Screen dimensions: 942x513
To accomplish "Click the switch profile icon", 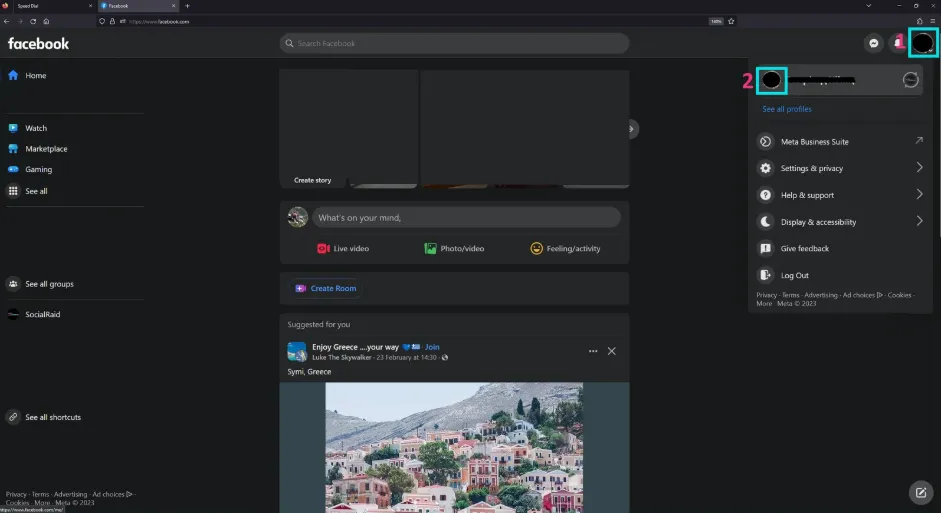I will [x=911, y=80].
